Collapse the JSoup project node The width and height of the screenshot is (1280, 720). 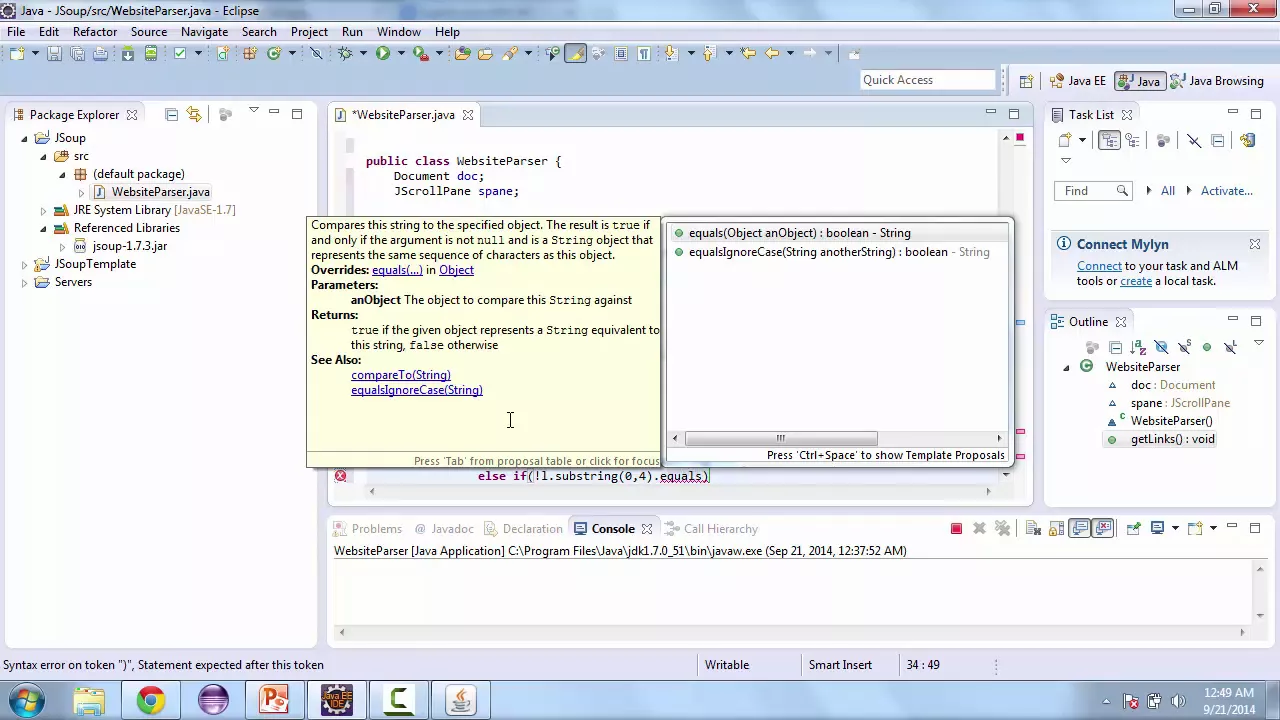[x=24, y=138]
